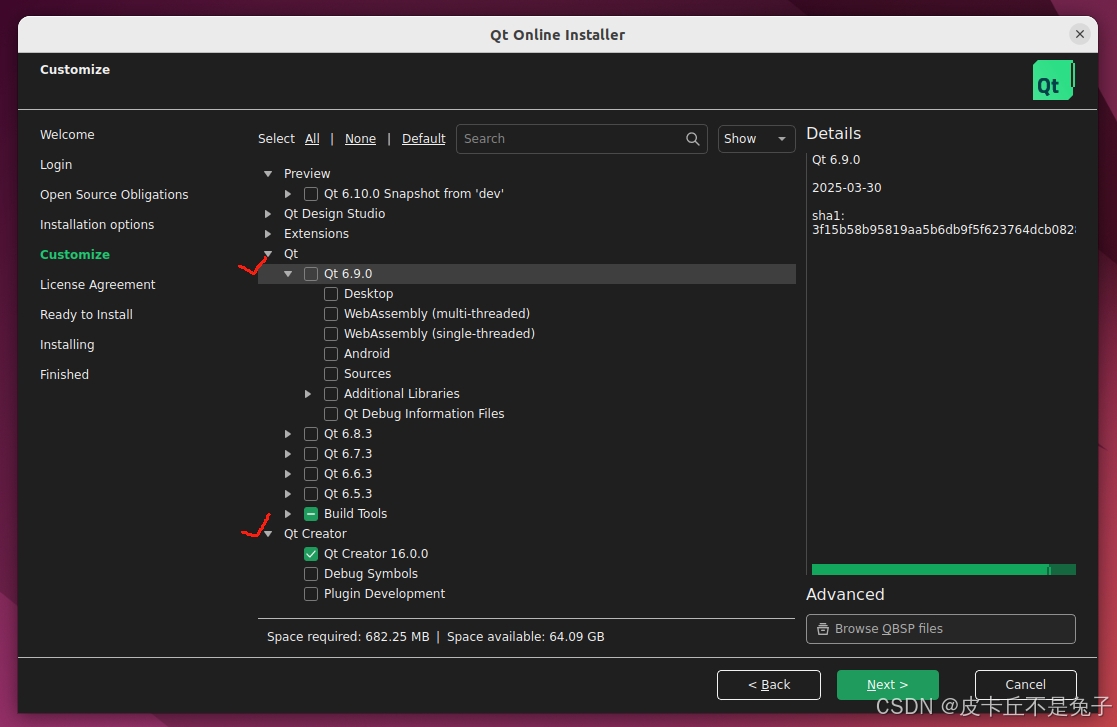Check the Qt 6.8.3 checkbox
This screenshot has width=1117, height=727.
[311, 434]
